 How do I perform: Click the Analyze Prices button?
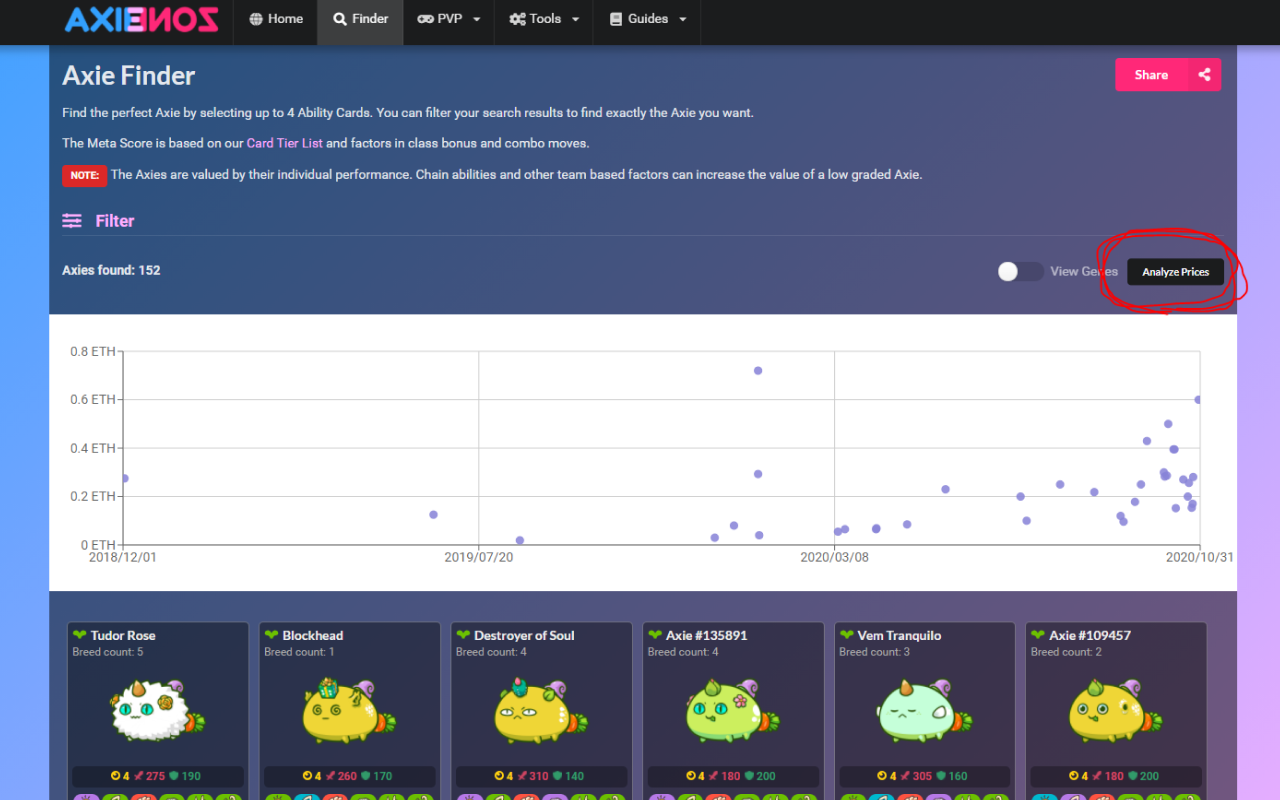1175,272
